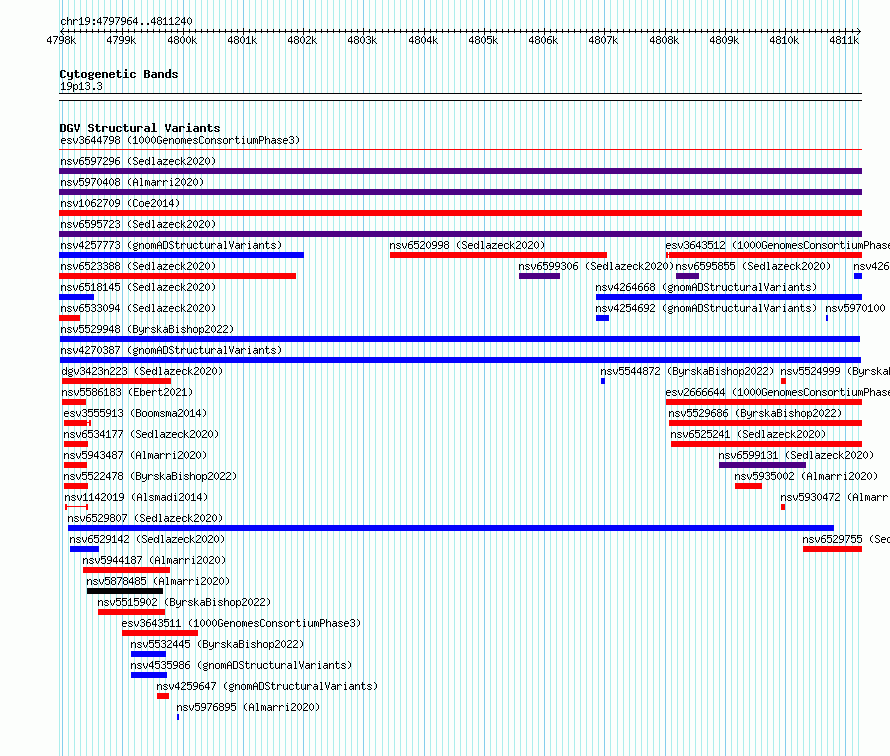Select the esv3643512 1000Genomes label
The width and height of the screenshot is (890, 756).
point(778,245)
